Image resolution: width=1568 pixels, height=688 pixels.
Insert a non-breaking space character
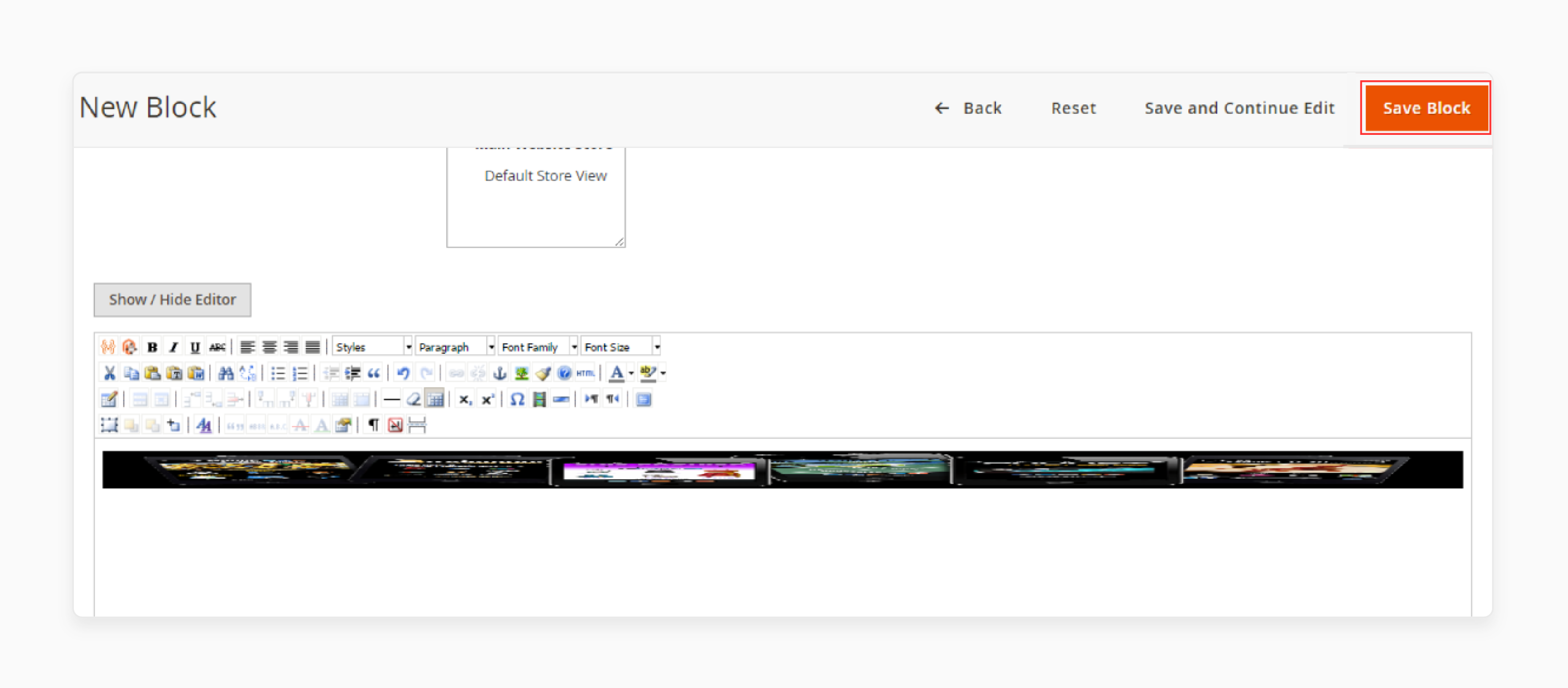[x=395, y=425]
